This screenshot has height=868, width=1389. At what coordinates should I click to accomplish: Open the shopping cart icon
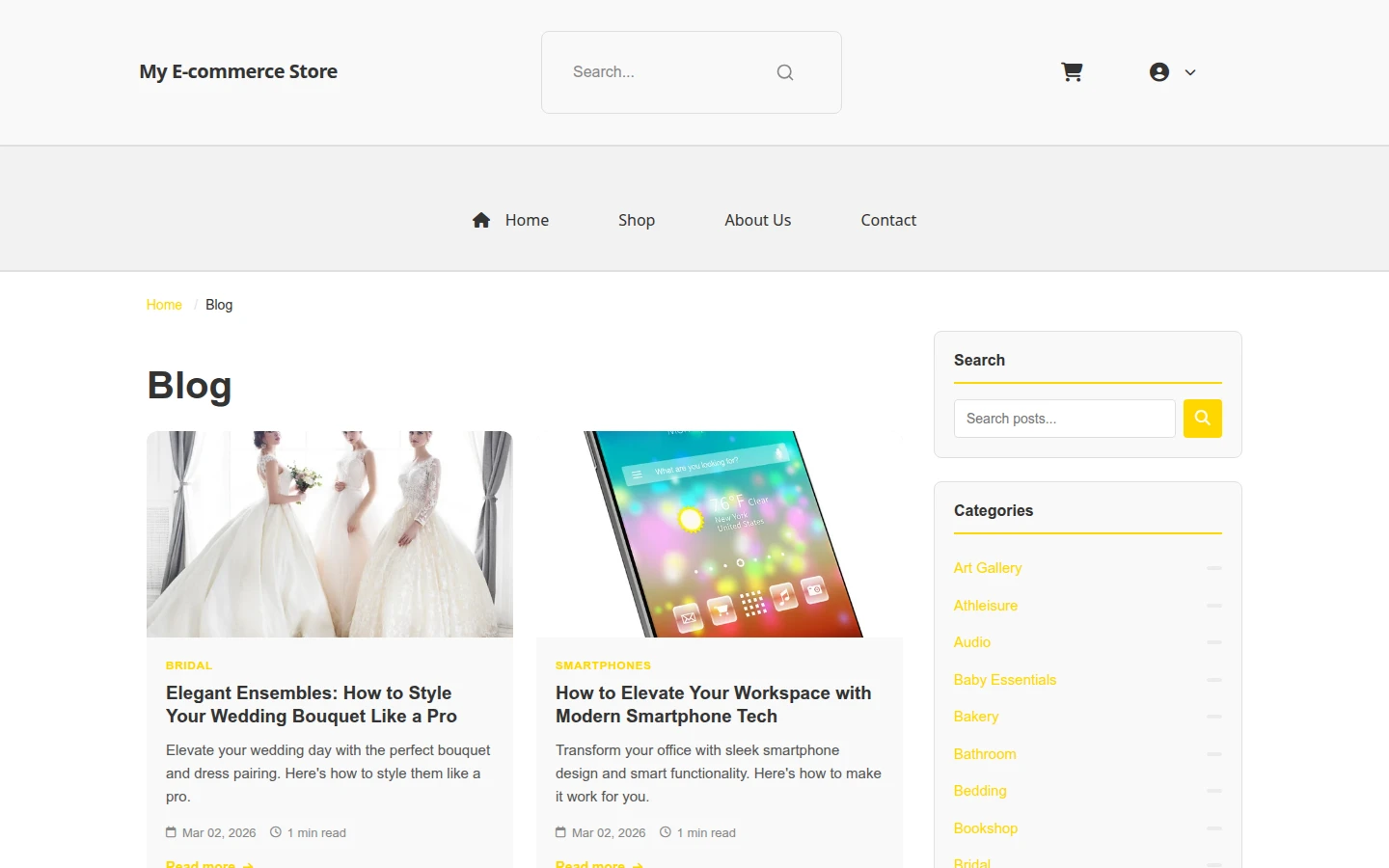(1072, 72)
